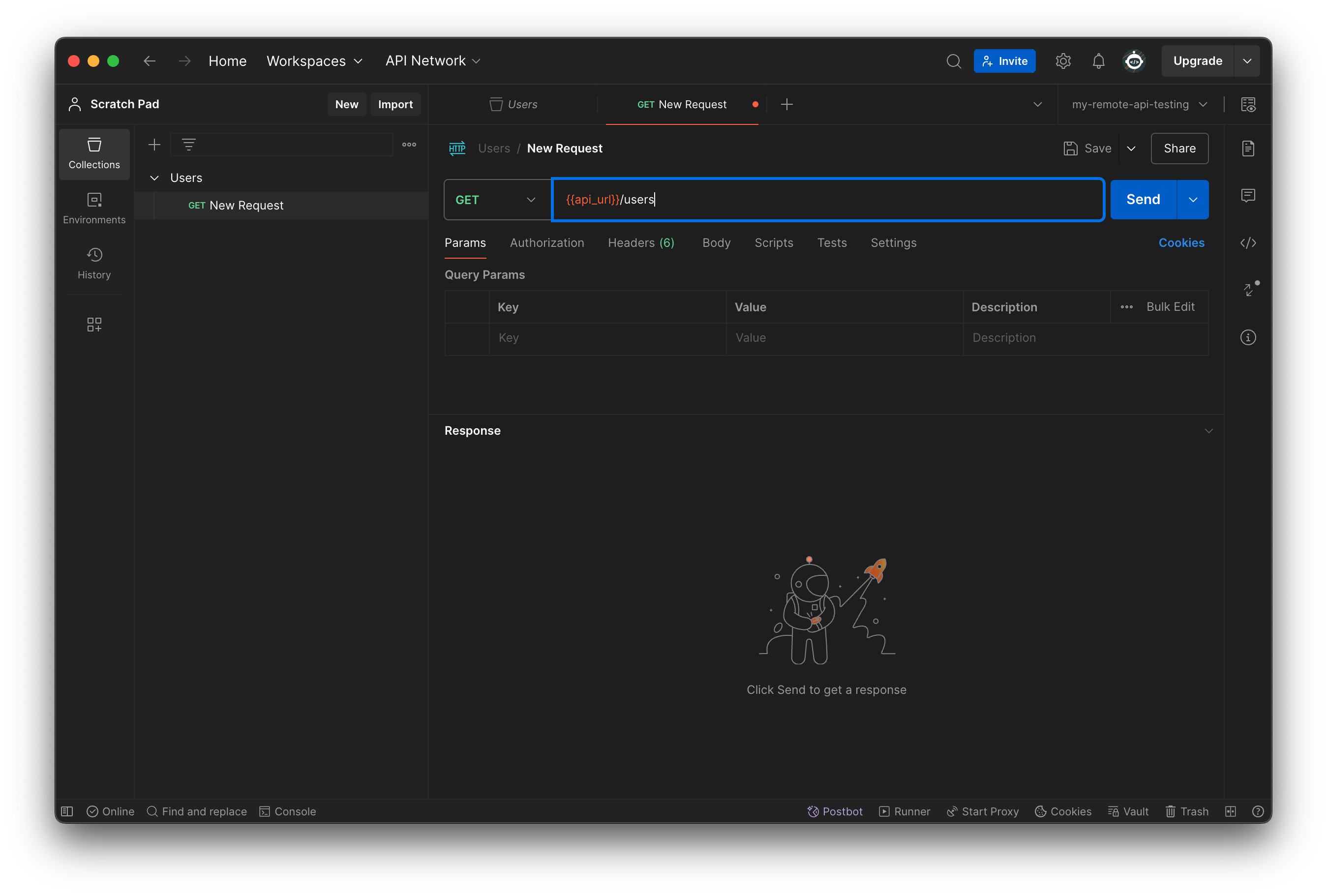Open the Environments sidebar panel
Viewport: 1327px width, 896px height.
pos(93,208)
